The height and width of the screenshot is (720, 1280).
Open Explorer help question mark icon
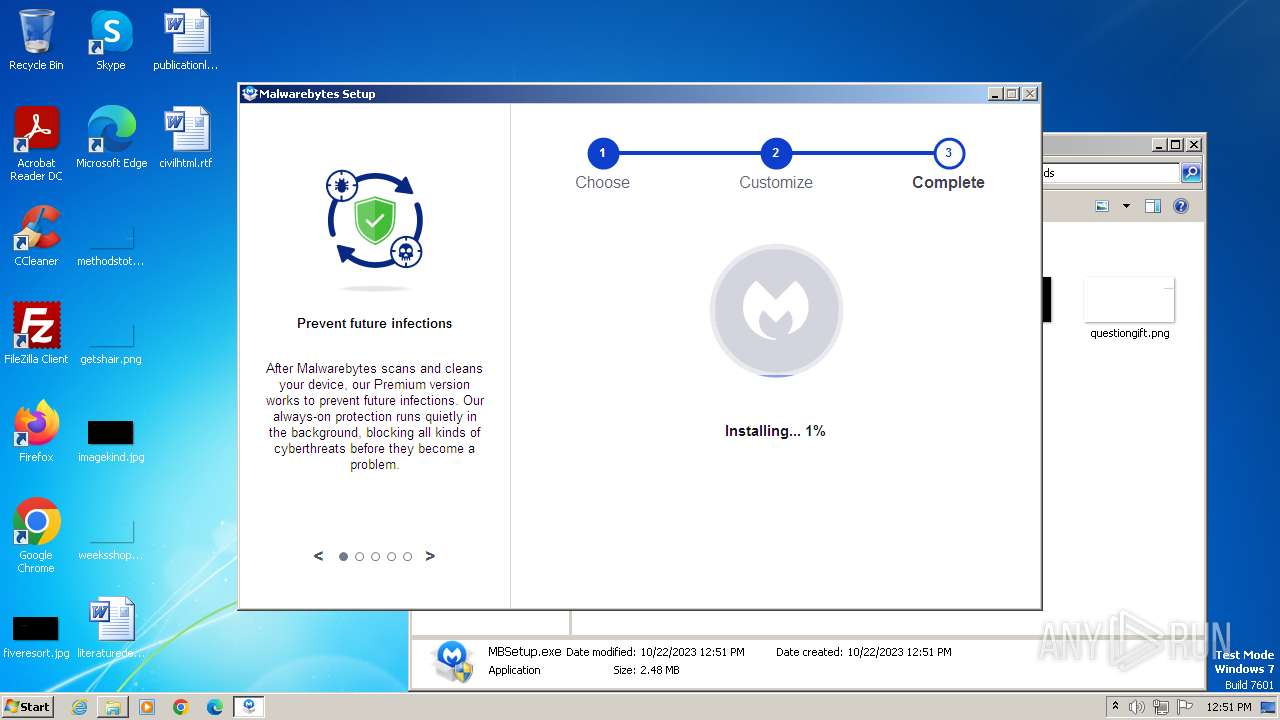(x=1181, y=206)
